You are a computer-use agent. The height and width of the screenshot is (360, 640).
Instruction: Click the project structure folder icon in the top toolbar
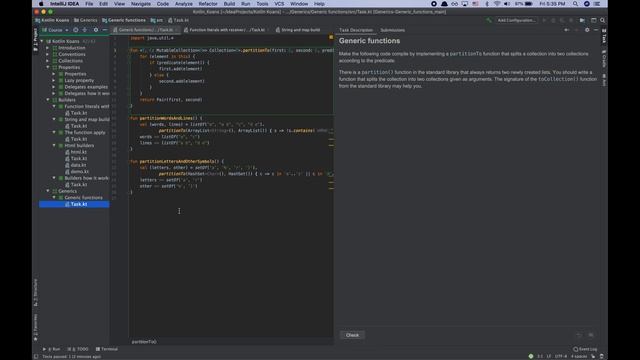pos(582,20)
